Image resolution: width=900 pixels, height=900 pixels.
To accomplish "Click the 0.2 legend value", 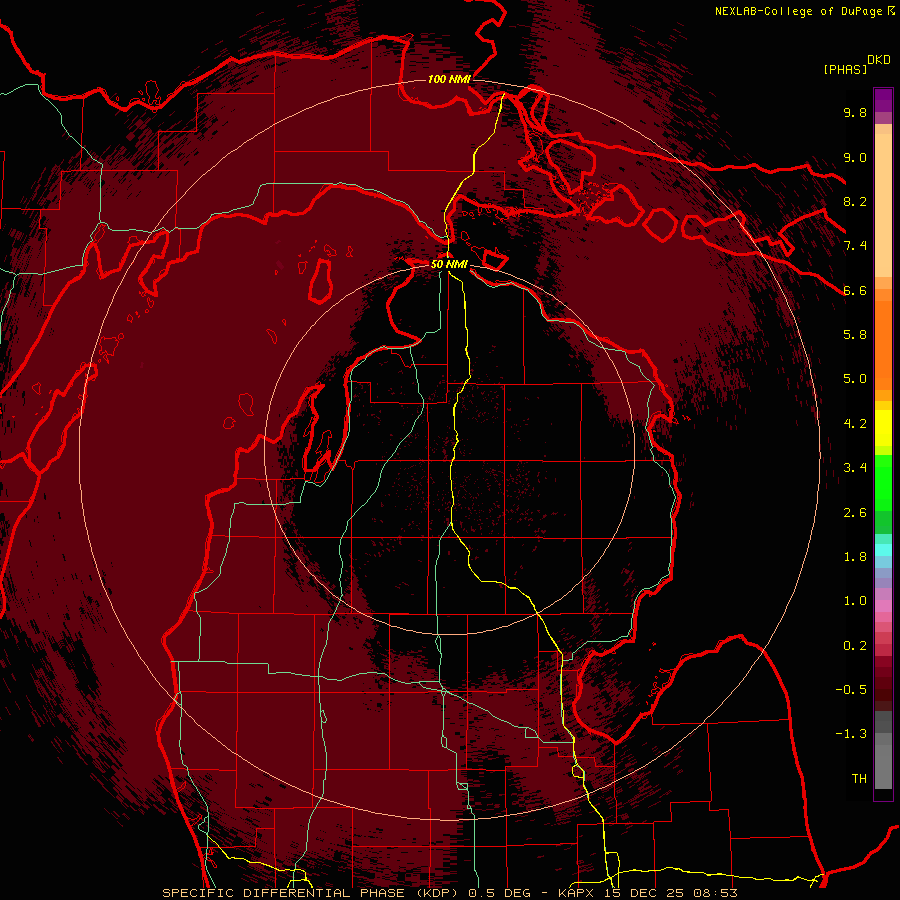I will point(855,646).
